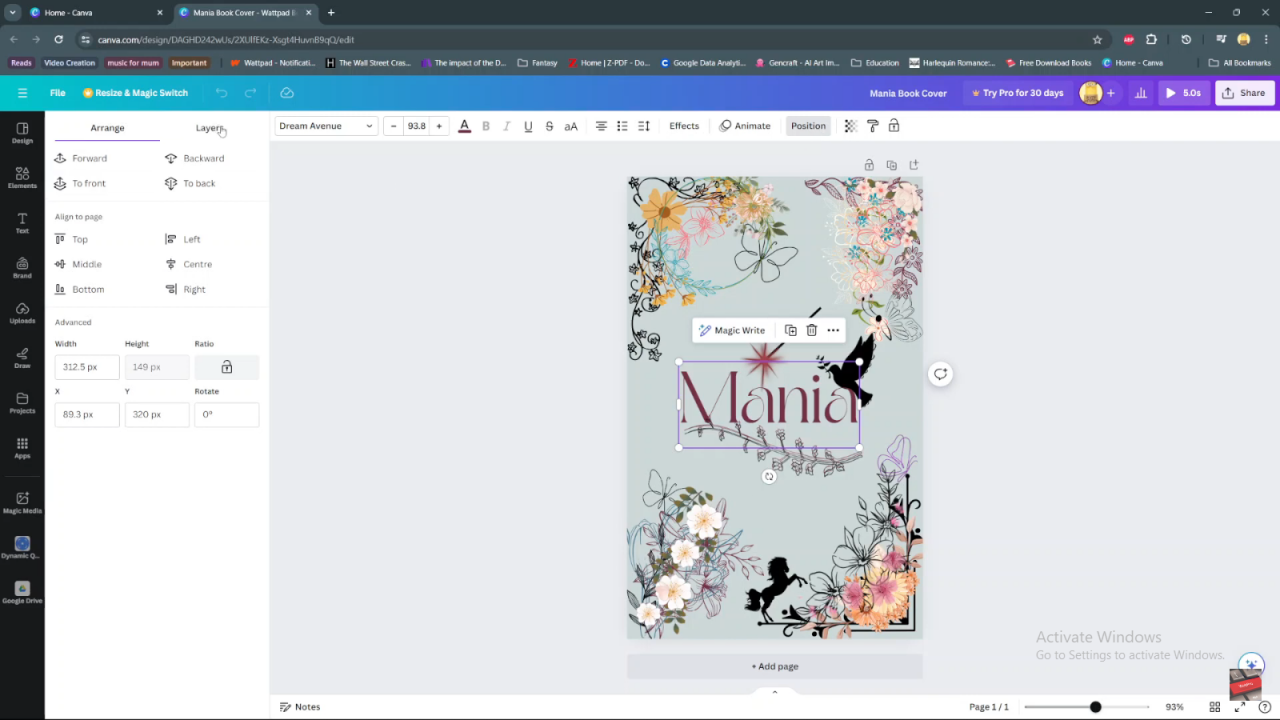Align element to Top of page
Viewport: 1280px width, 720px height.
[x=72, y=239]
